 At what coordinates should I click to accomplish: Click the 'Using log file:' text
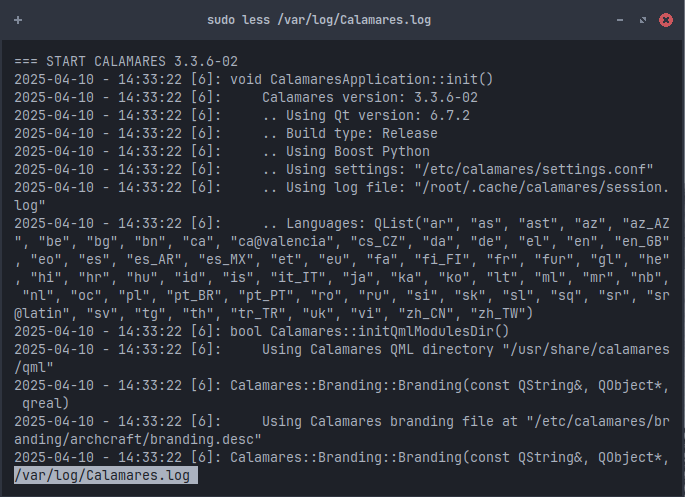(346, 187)
